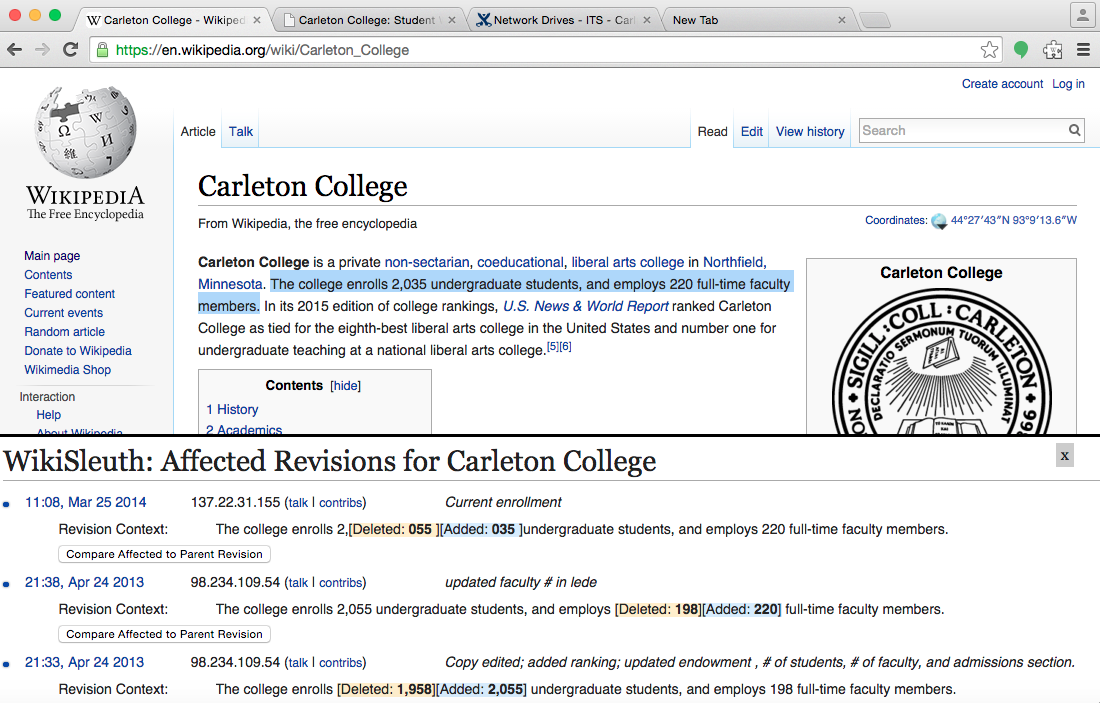This screenshot has width=1100, height=703.
Task: Click the navigation back arrow
Action: click(x=15, y=48)
